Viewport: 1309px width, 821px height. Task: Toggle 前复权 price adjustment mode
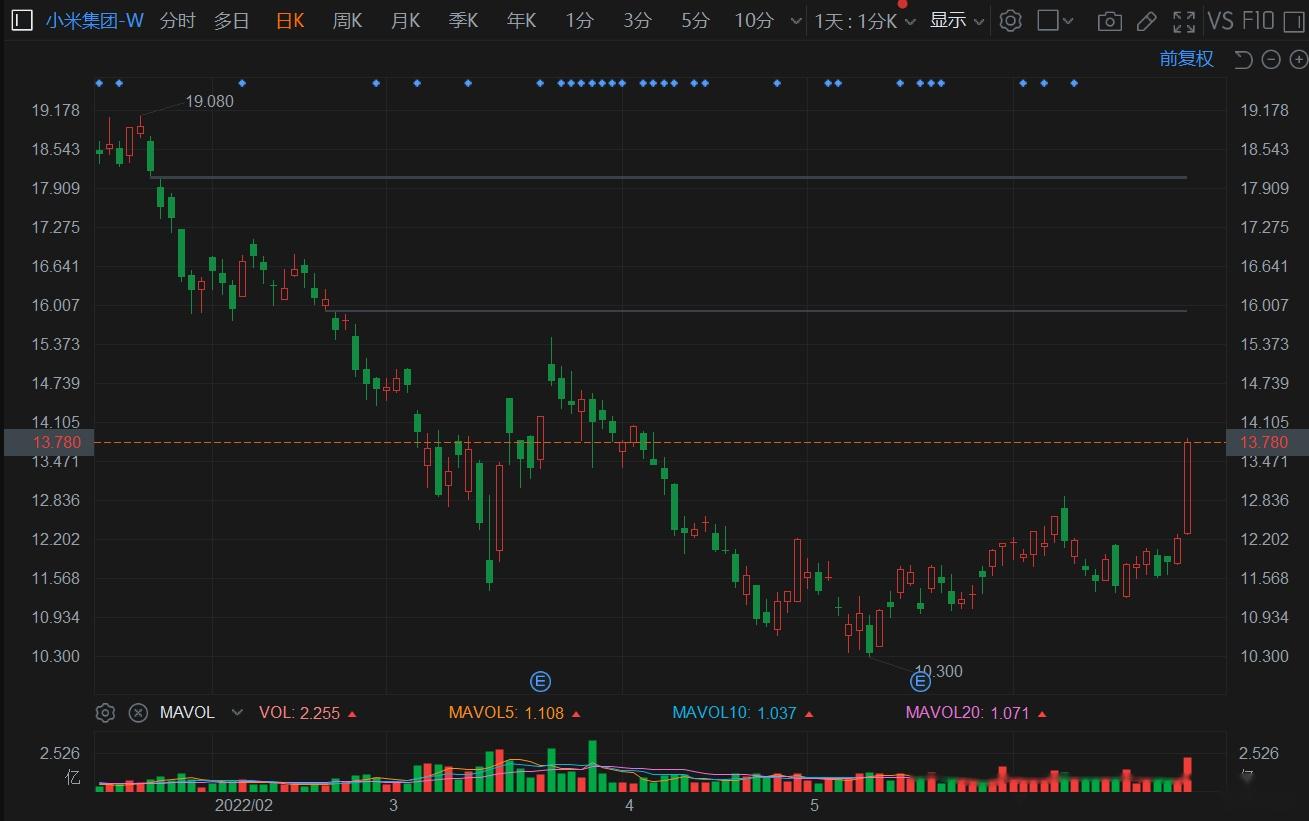[1185, 59]
